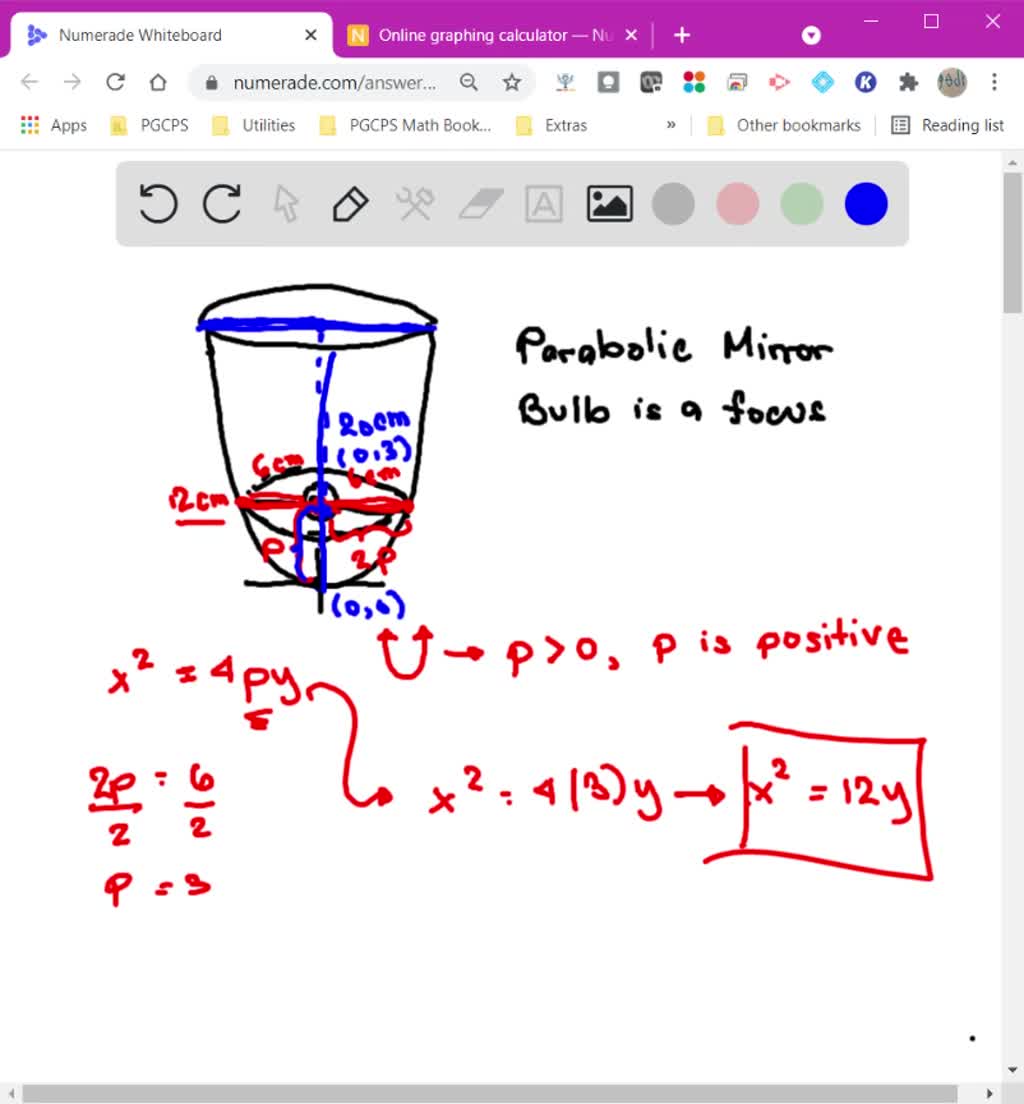This screenshot has height=1104, width=1024.
Task: Open the Extras bookmark folder
Action: point(552,125)
